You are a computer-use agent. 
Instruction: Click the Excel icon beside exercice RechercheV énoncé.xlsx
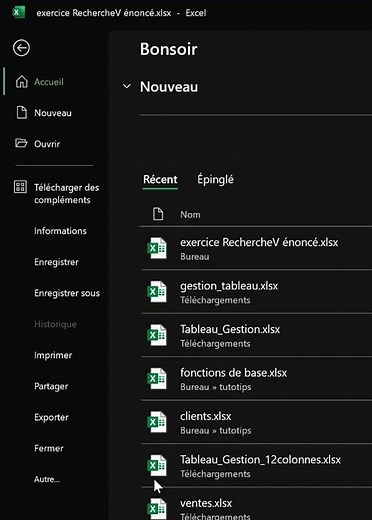coord(157,248)
